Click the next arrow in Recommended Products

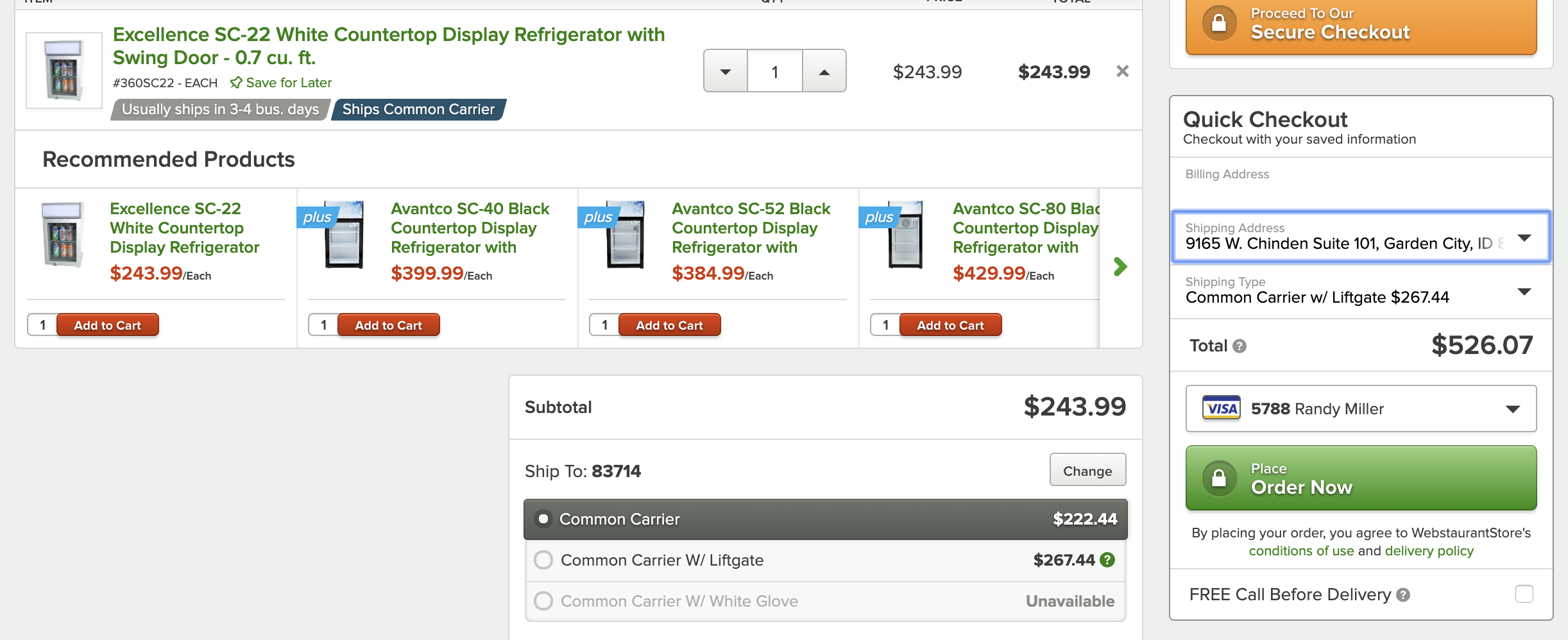[1120, 267]
